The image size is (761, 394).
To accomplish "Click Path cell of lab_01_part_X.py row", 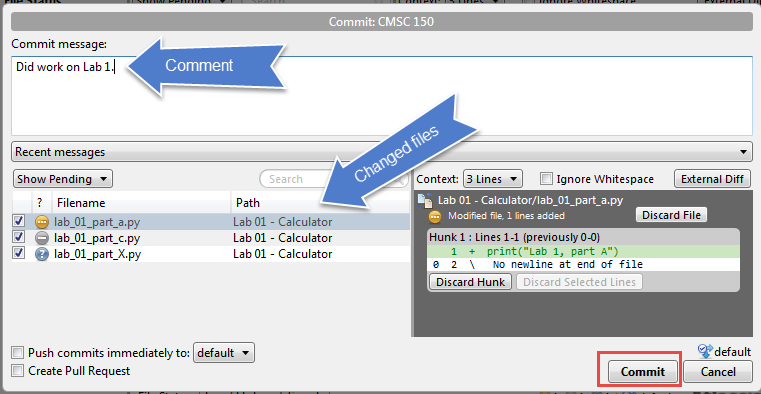I will click(282, 254).
